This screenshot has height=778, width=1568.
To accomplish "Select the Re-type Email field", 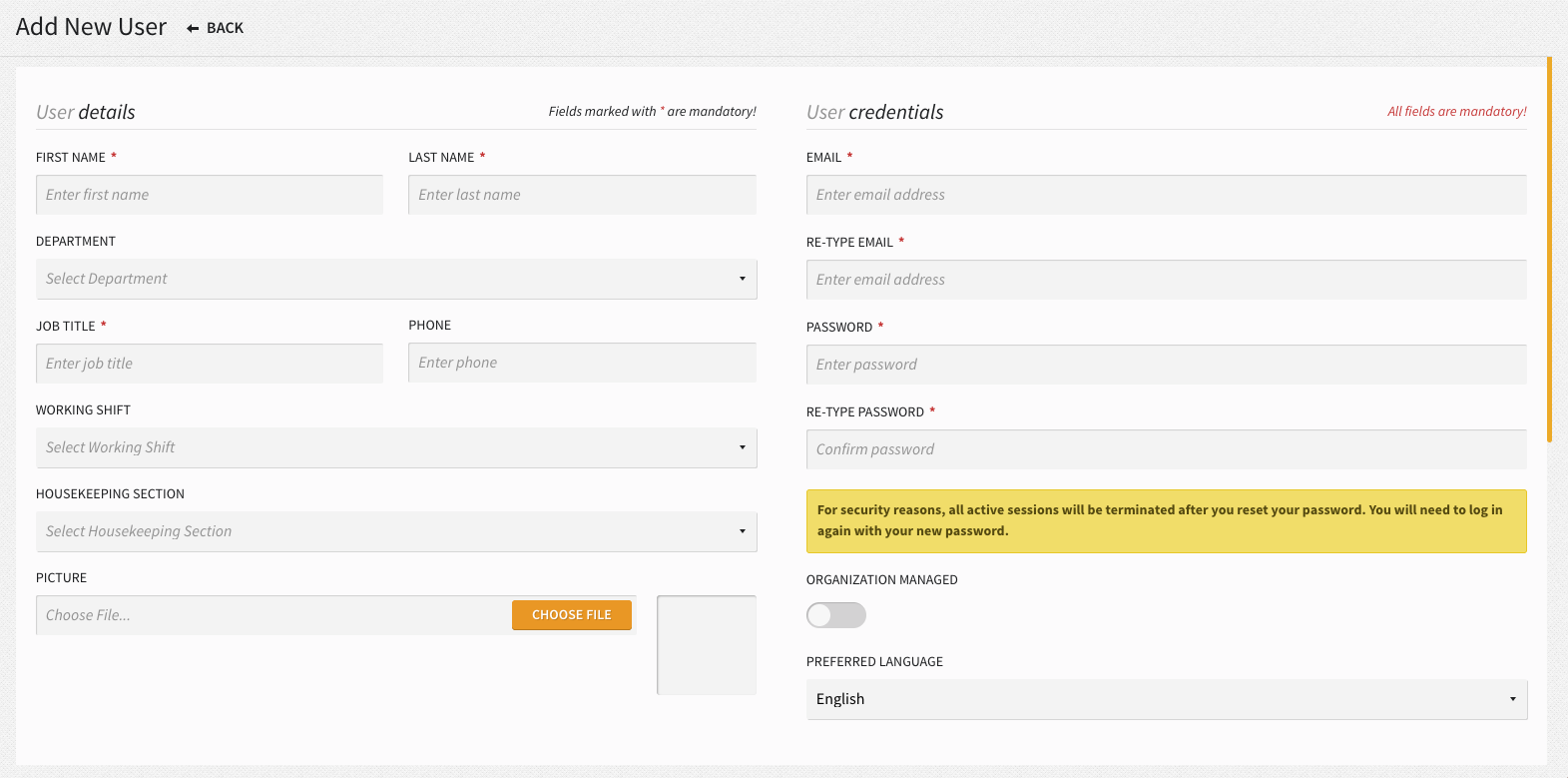I will tap(1167, 280).
